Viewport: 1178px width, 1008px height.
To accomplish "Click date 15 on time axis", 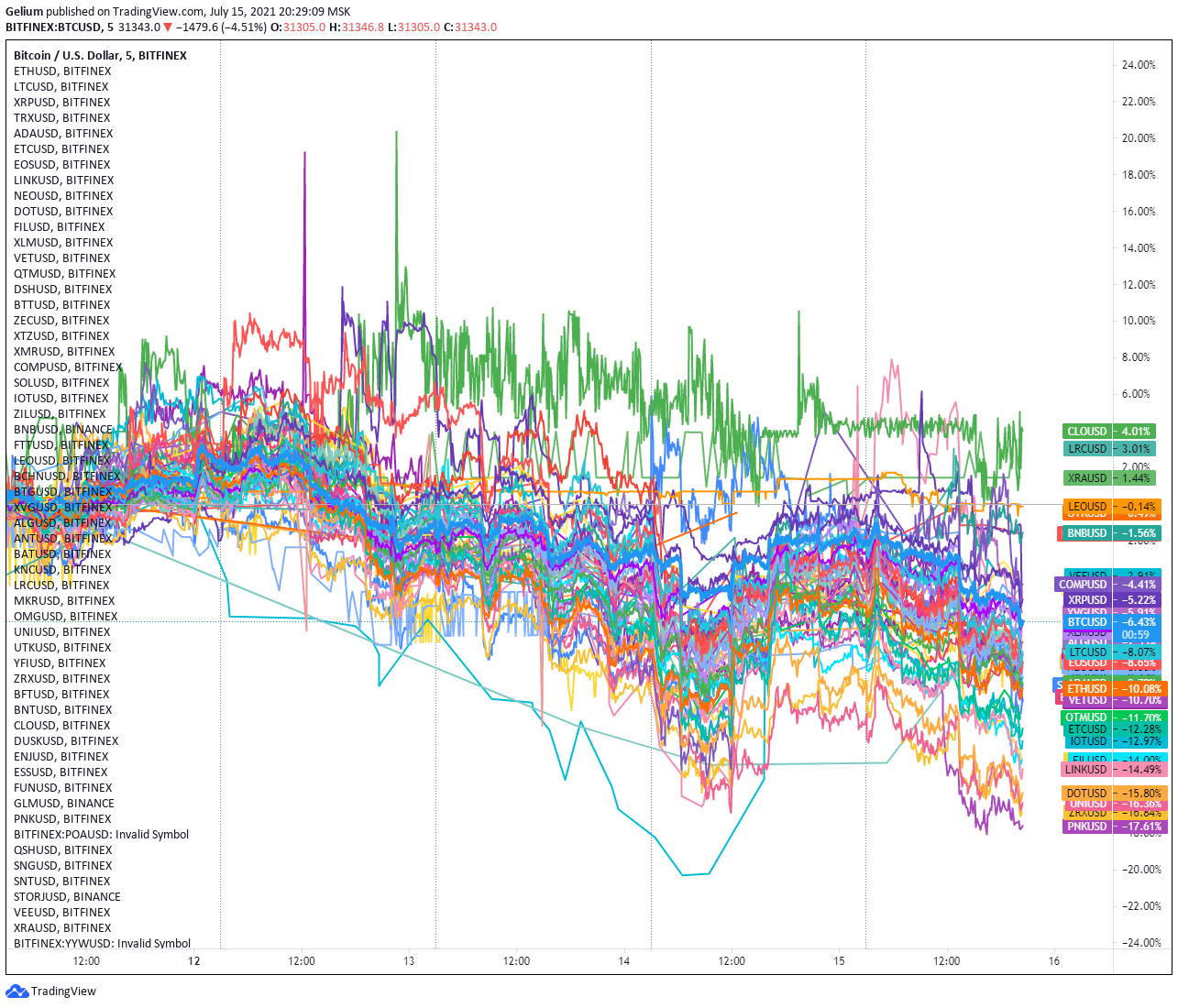I will 839,961.
